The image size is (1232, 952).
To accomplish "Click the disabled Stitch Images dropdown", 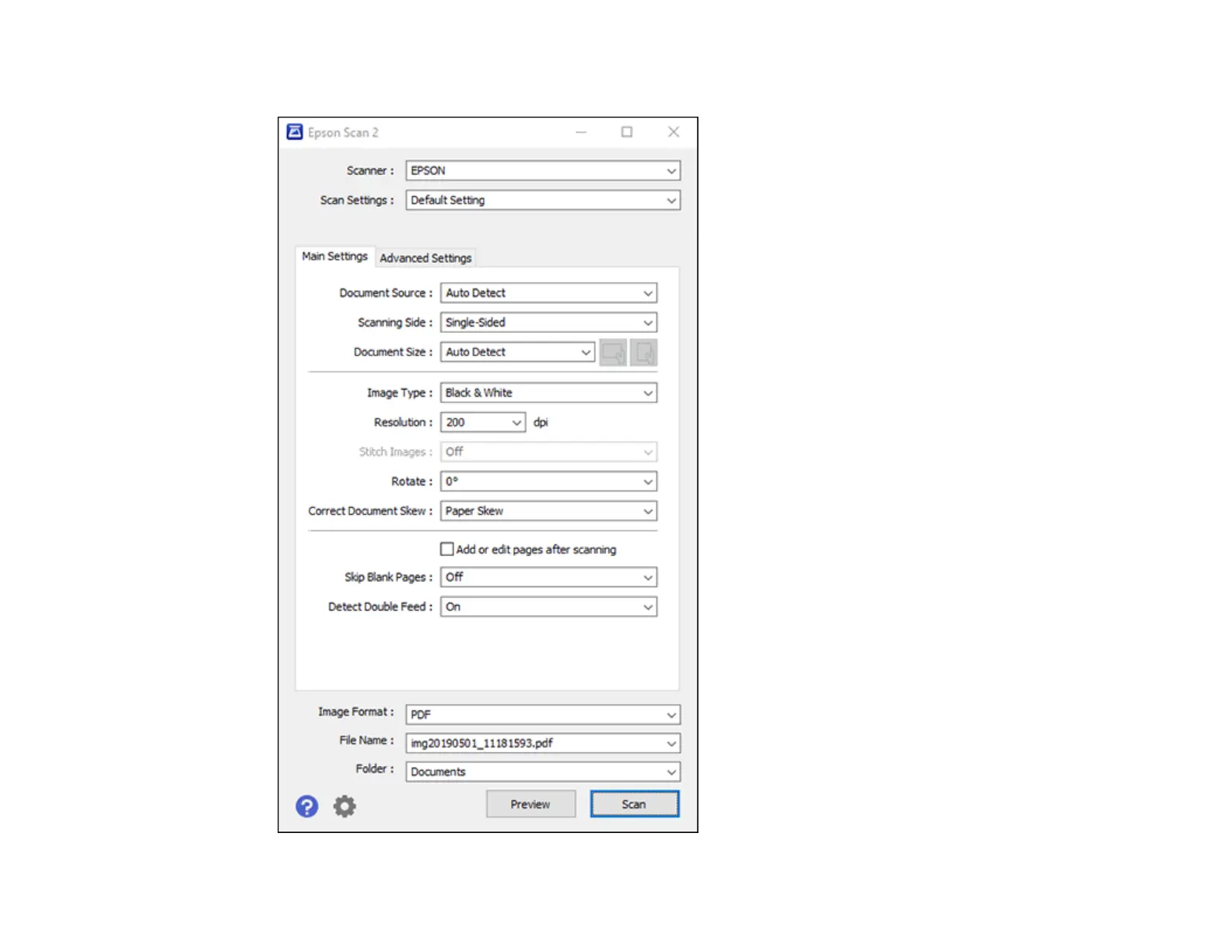I will (548, 452).
